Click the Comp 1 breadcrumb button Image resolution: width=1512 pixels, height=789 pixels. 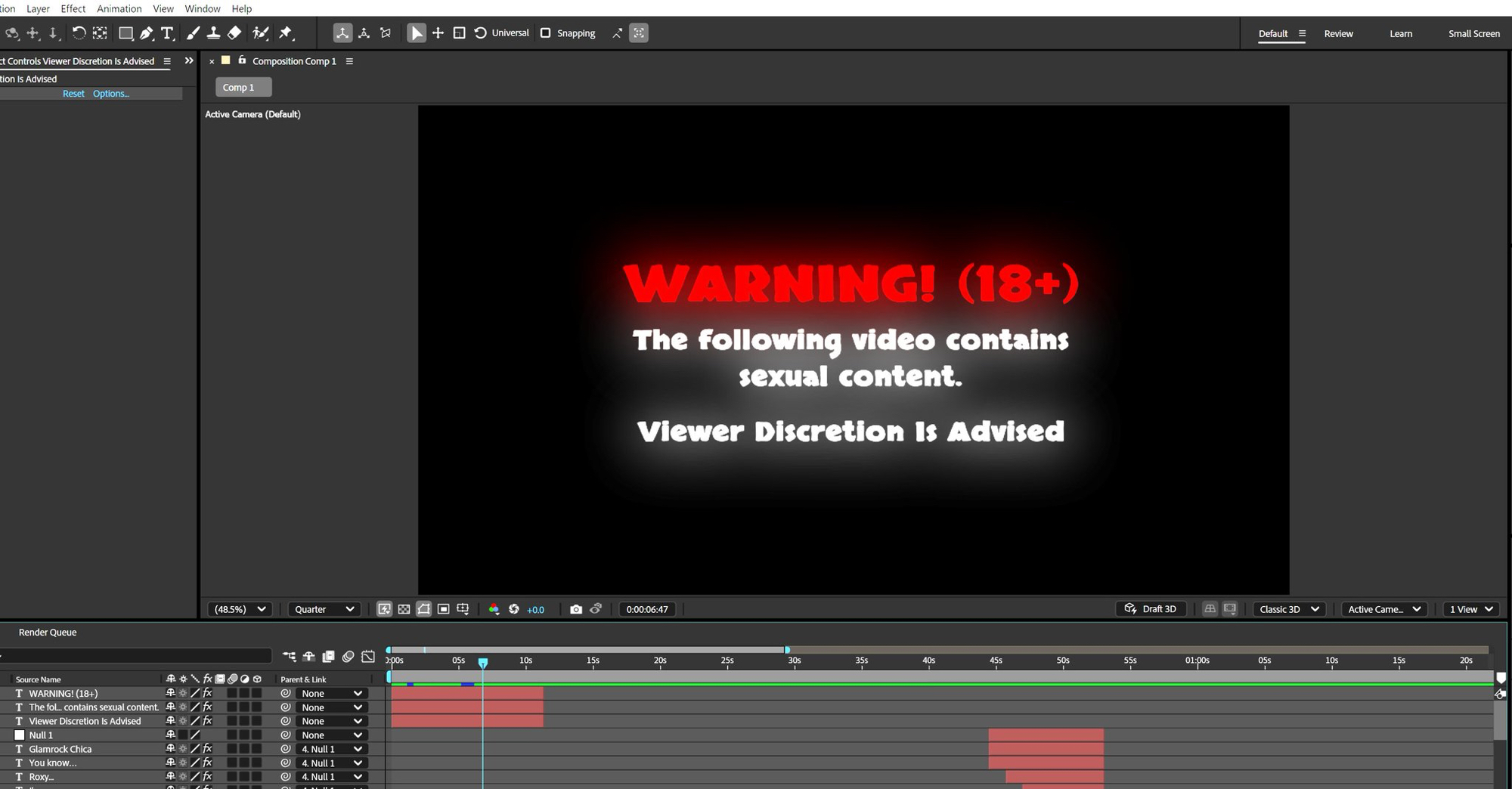pos(239,88)
